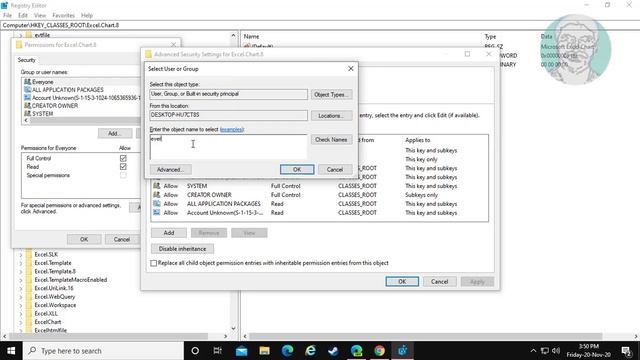The image size is (640, 360).
Task: Open Locations button in Select User dialog
Action: point(331,116)
